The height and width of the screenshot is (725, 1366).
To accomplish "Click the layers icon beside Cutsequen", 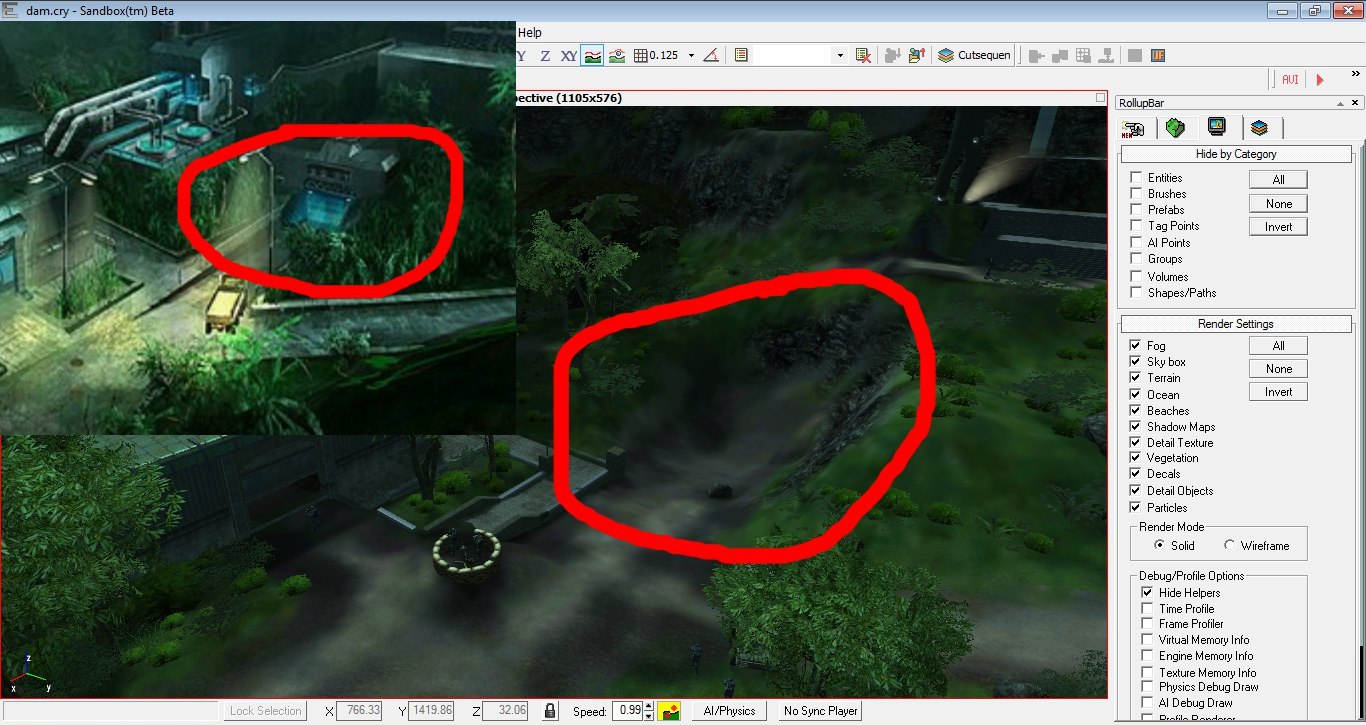I will (x=946, y=56).
